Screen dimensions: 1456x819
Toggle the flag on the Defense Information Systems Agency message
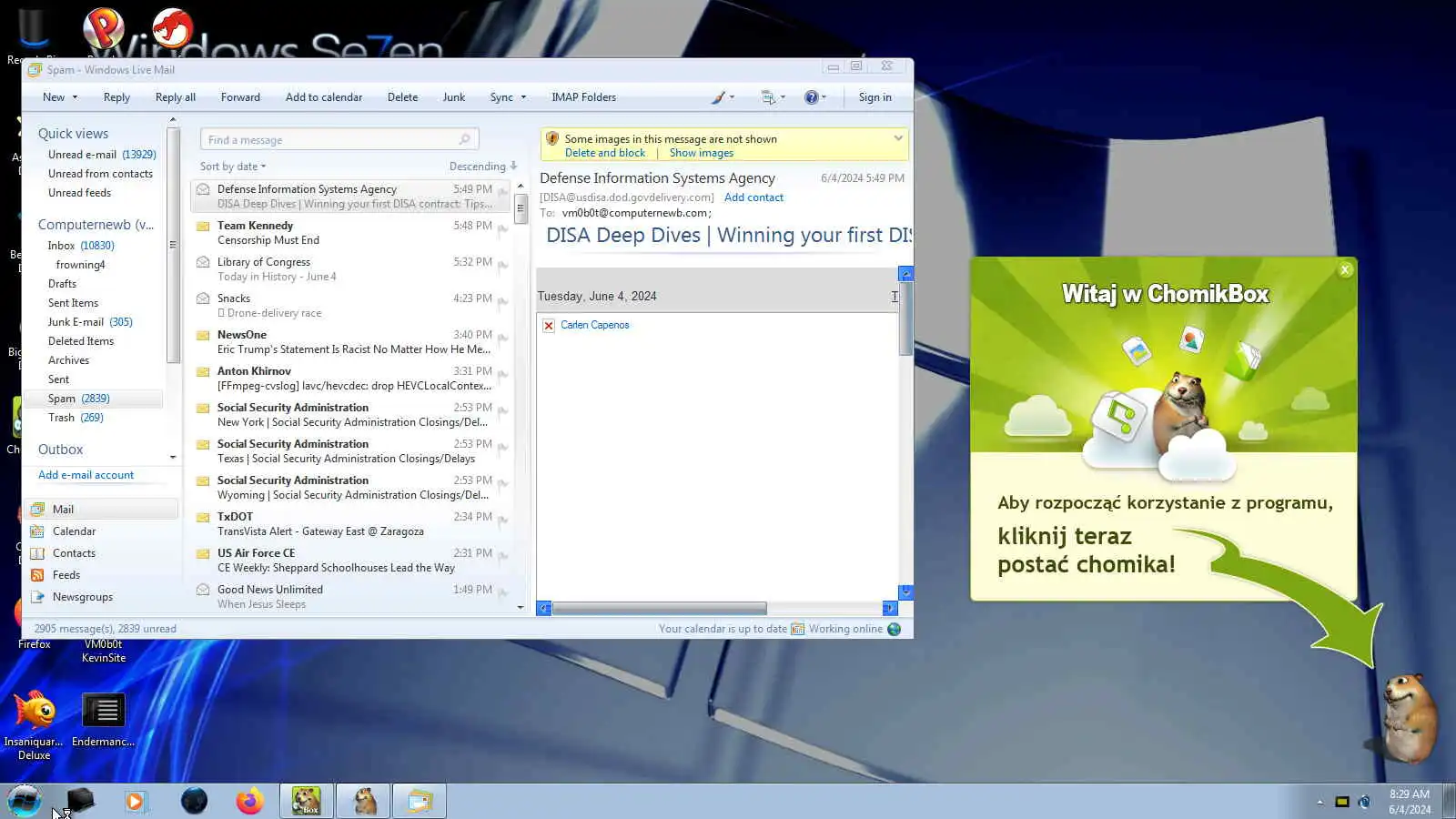[x=502, y=193]
